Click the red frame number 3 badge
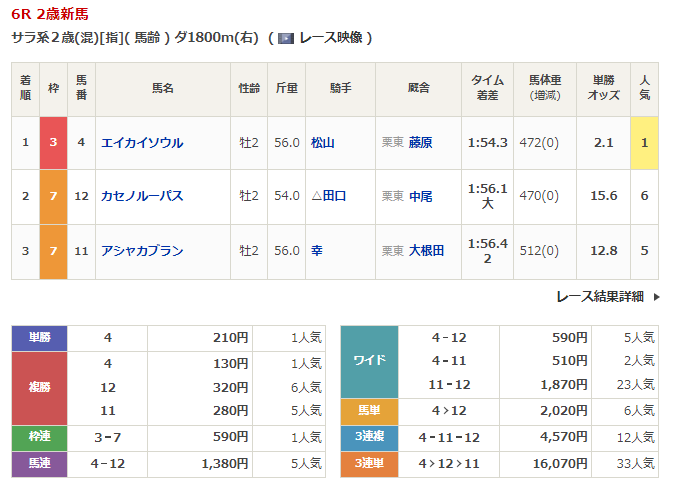Screen dimensions: 675x485 [53, 143]
